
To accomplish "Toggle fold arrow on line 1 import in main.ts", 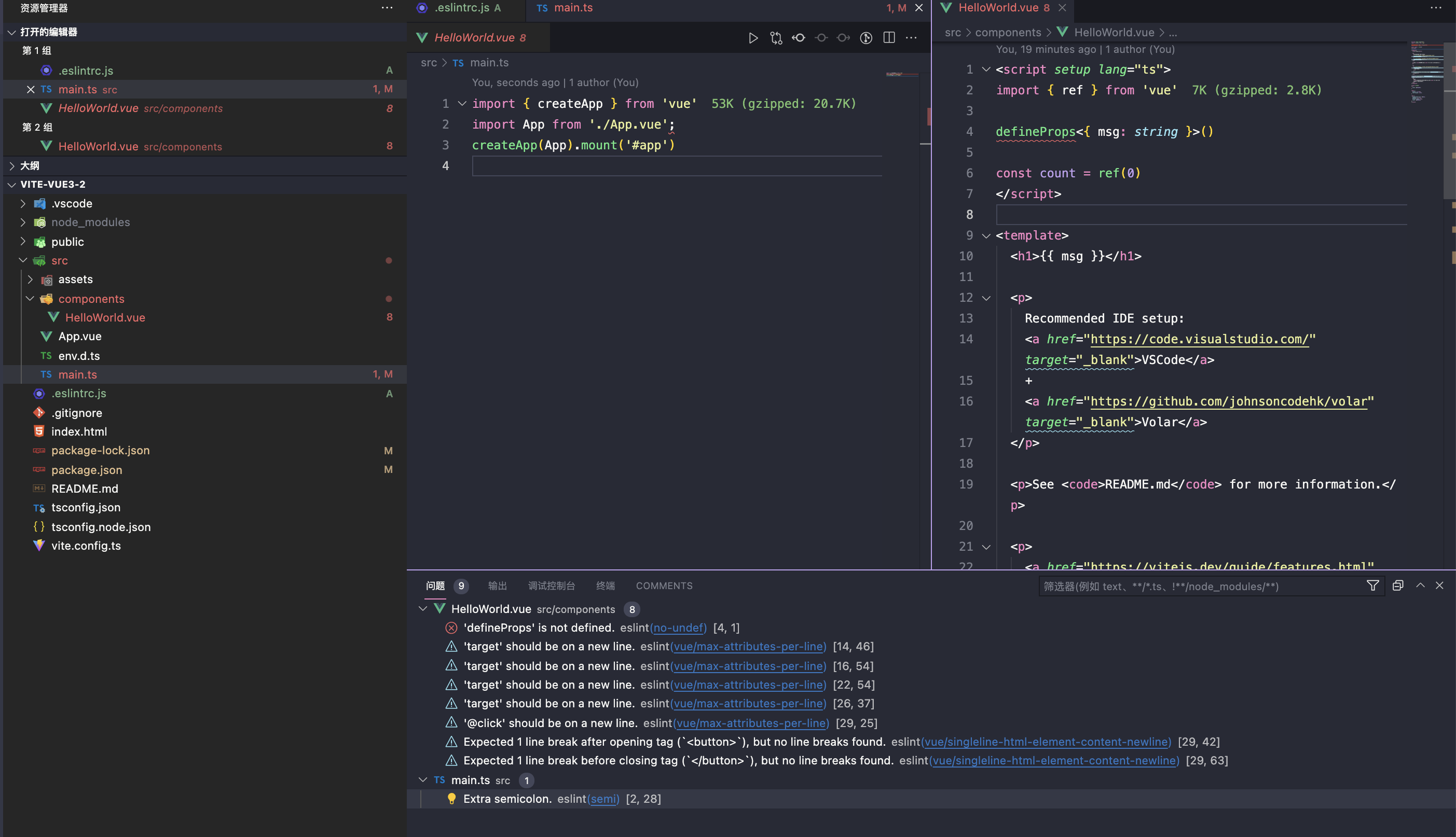I will point(462,104).
